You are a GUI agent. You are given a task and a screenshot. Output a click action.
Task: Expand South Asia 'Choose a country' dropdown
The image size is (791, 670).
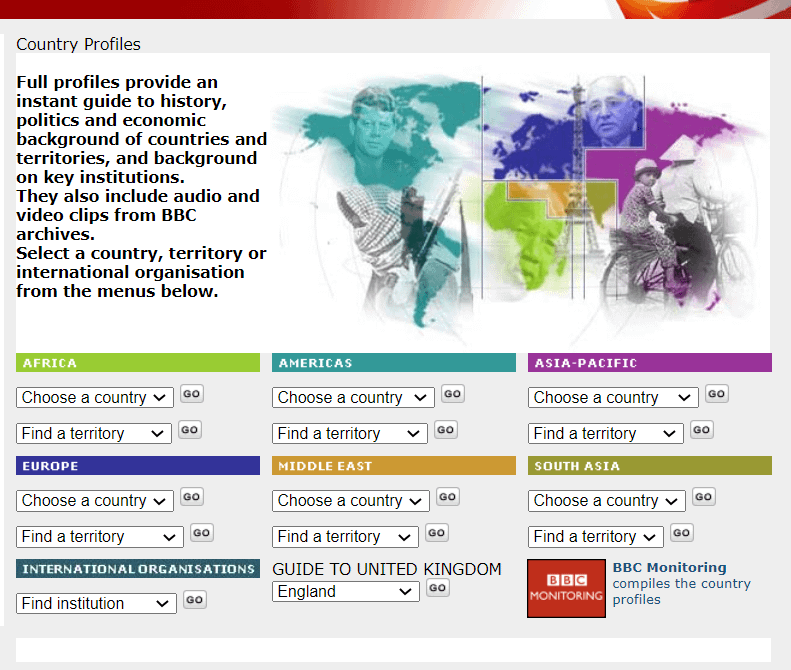tap(606, 501)
